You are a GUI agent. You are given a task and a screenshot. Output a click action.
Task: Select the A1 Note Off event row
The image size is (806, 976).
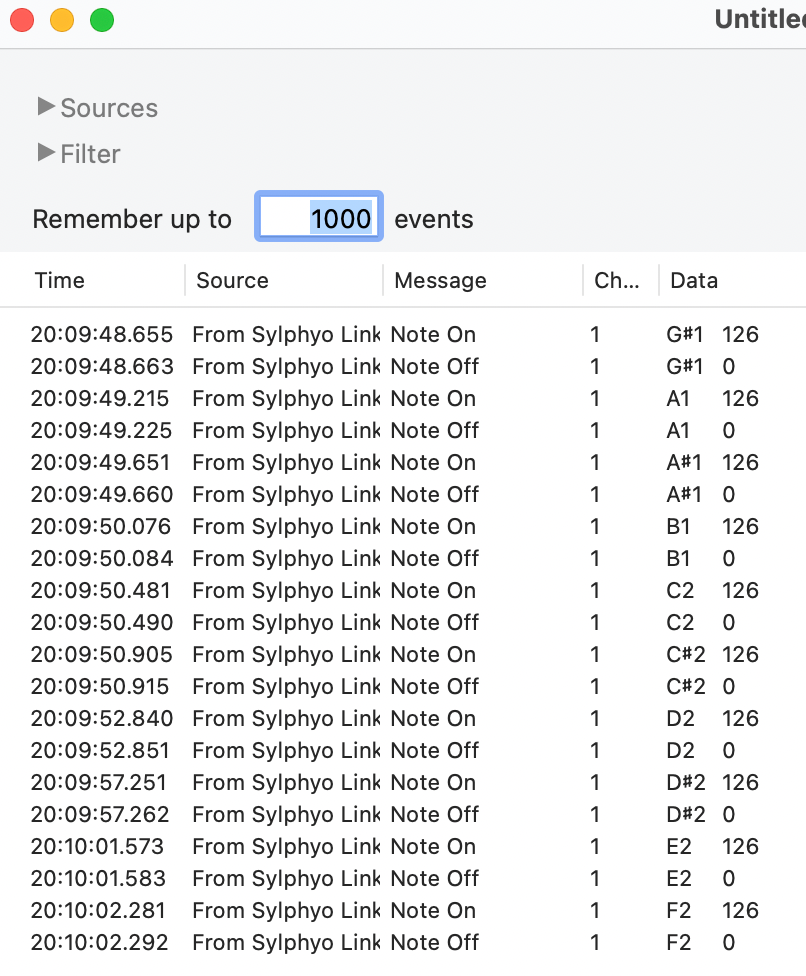tap(400, 430)
